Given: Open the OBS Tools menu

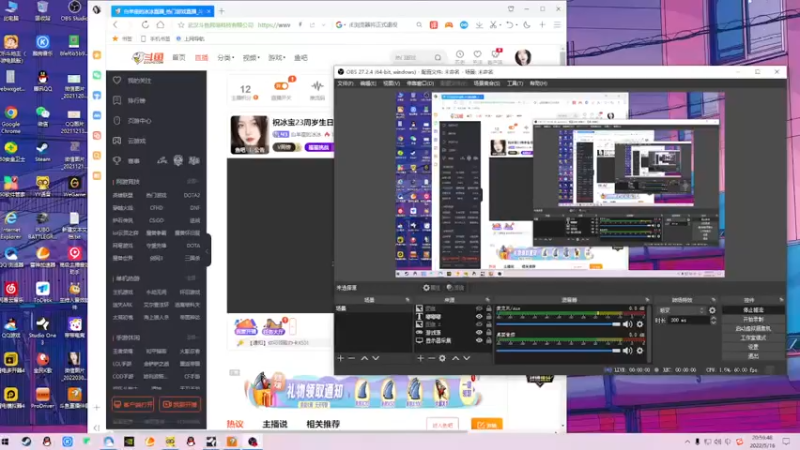Looking at the screenshot, I should (515, 83).
